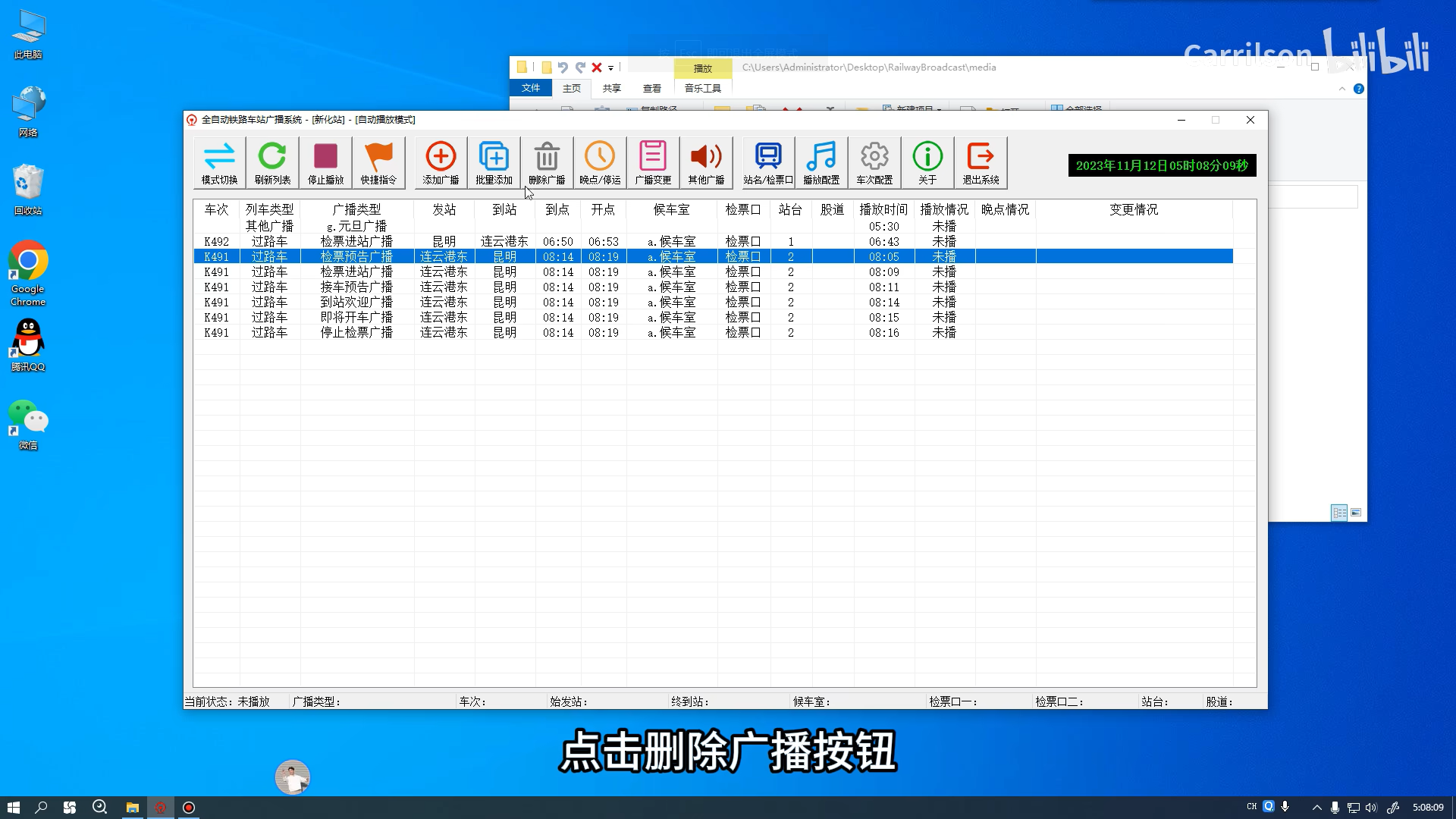This screenshot has height=819, width=1456.
Task: Show hidden system tray icons chevron
Action: coord(1316,808)
